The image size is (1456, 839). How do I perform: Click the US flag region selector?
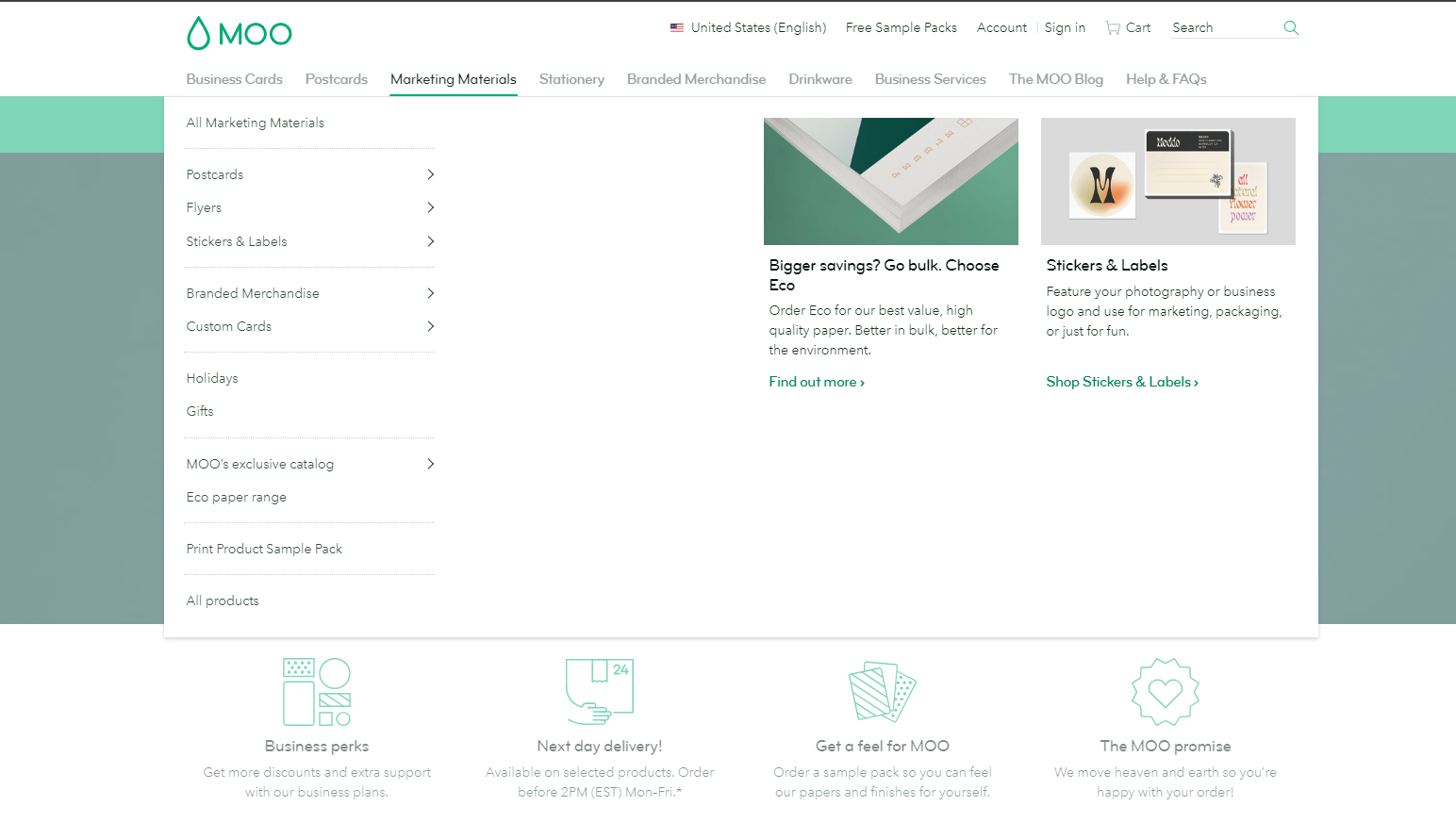click(677, 28)
